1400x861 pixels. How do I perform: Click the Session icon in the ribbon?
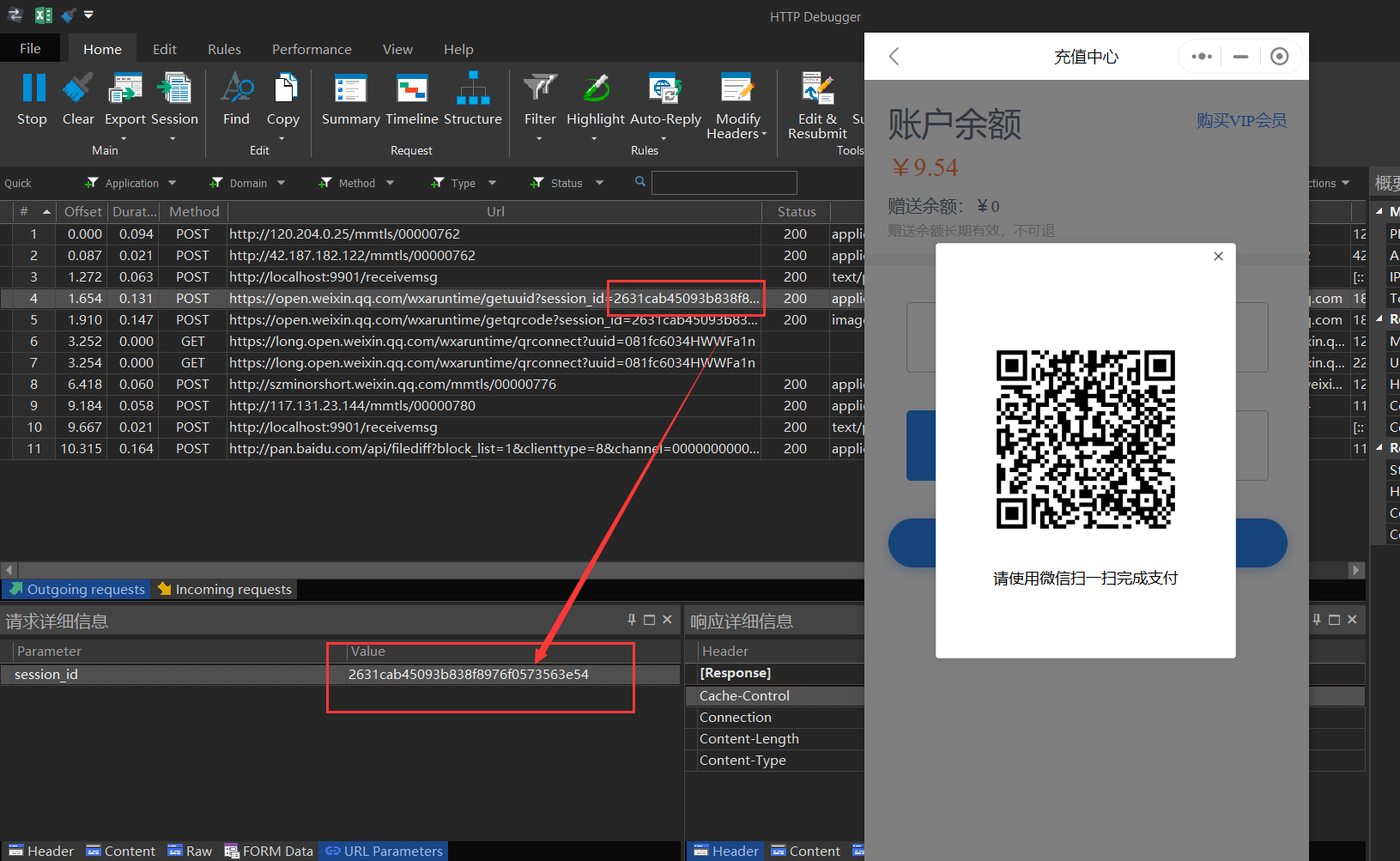175,88
